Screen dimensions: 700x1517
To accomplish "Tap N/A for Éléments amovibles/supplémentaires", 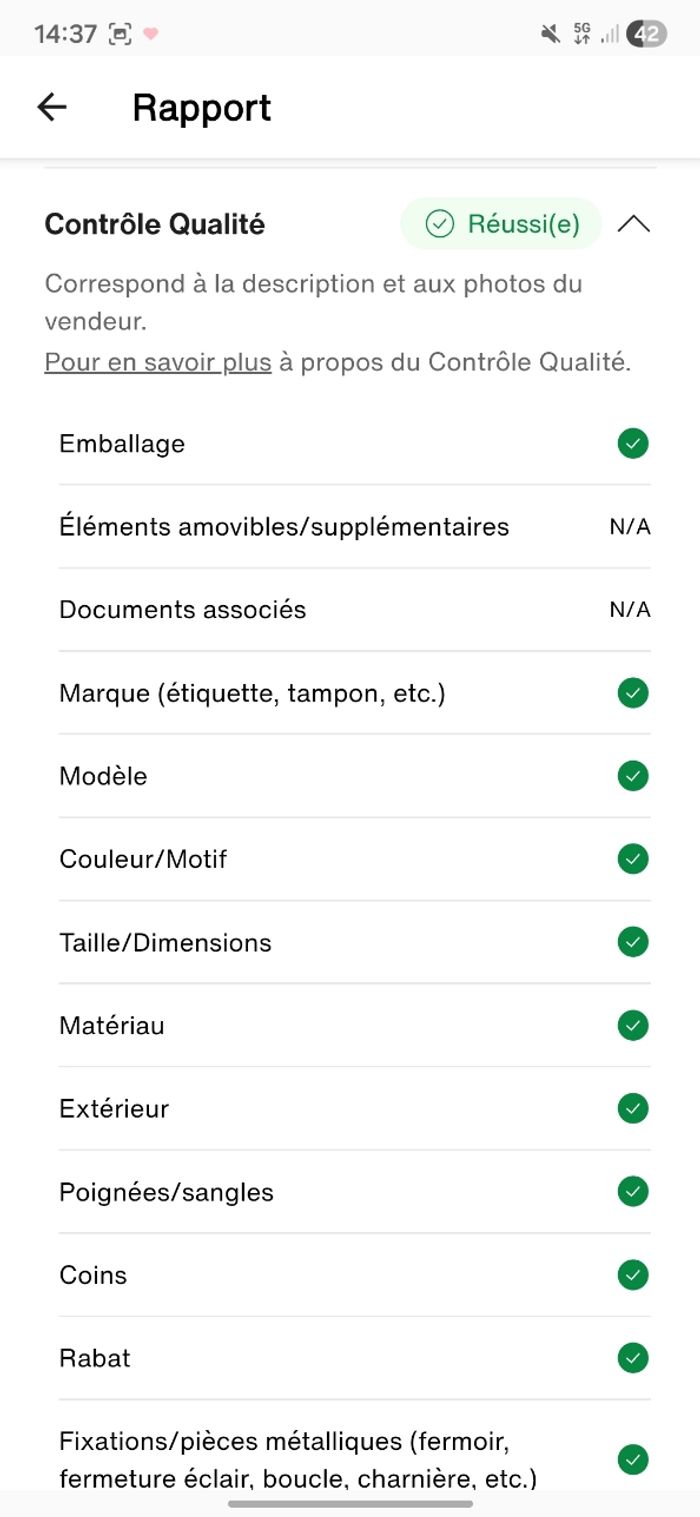I will [x=630, y=527].
